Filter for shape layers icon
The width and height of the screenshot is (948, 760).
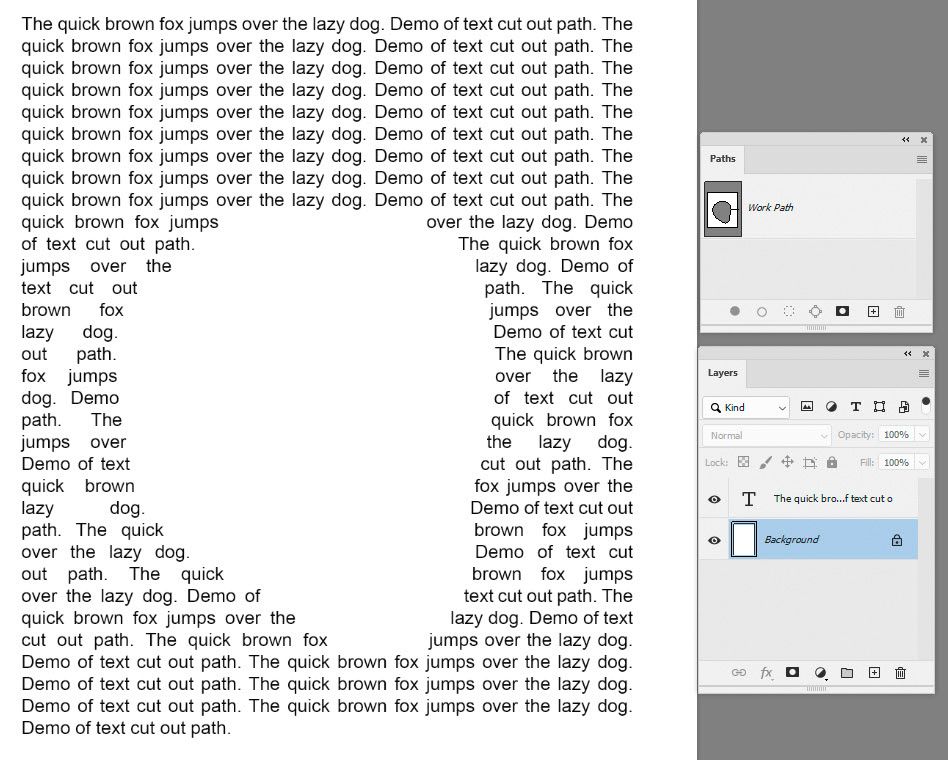(880, 406)
